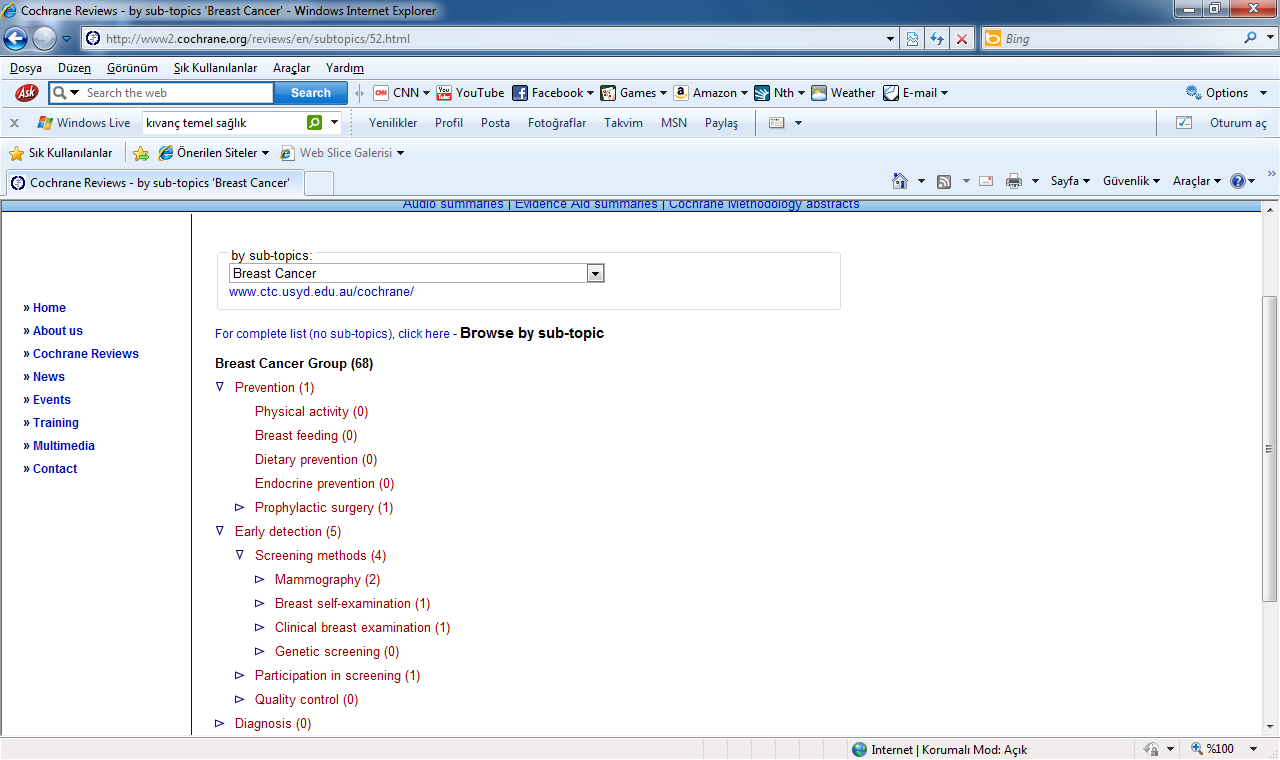Follow the www.ctc.usyd.edu.au/cochrane/ link
The height and width of the screenshot is (760, 1280).
[x=321, y=292]
